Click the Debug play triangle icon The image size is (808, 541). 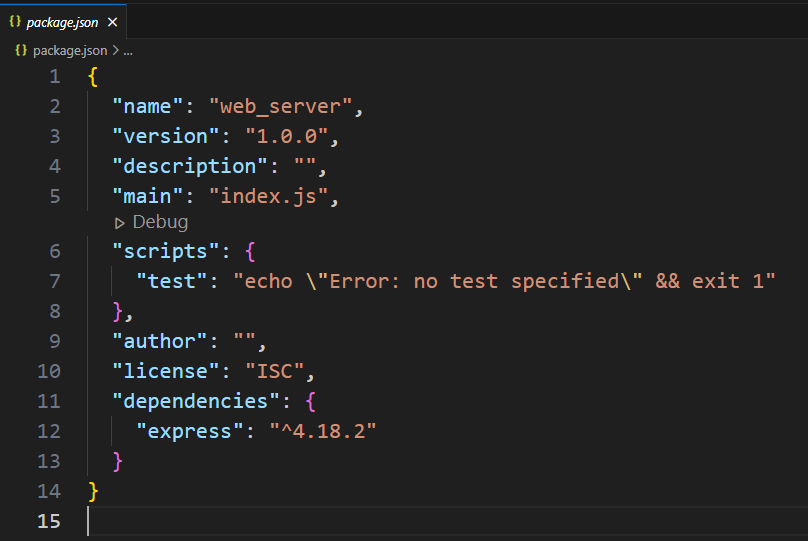120,223
